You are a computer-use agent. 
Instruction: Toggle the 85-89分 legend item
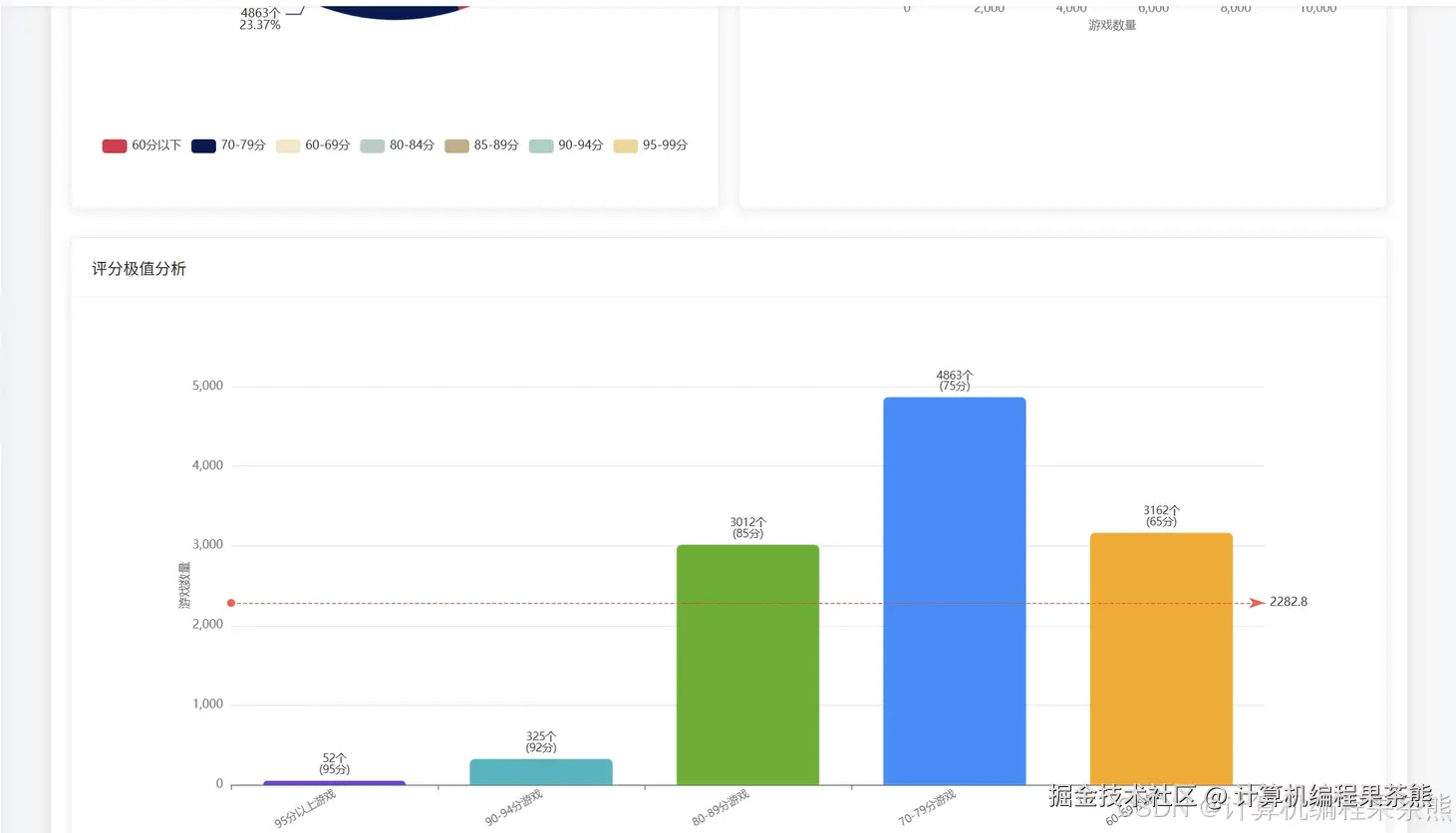(x=481, y=145)
